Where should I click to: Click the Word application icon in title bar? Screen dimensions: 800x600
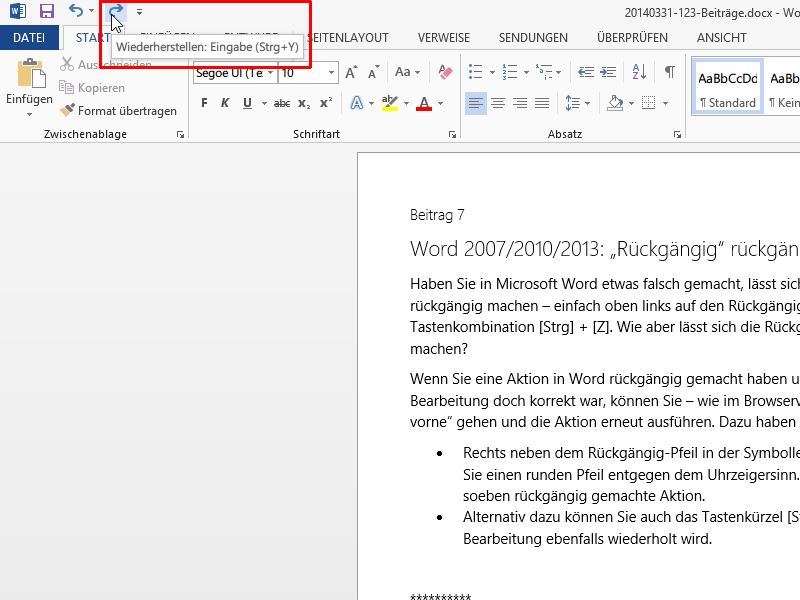click(18, 11)
